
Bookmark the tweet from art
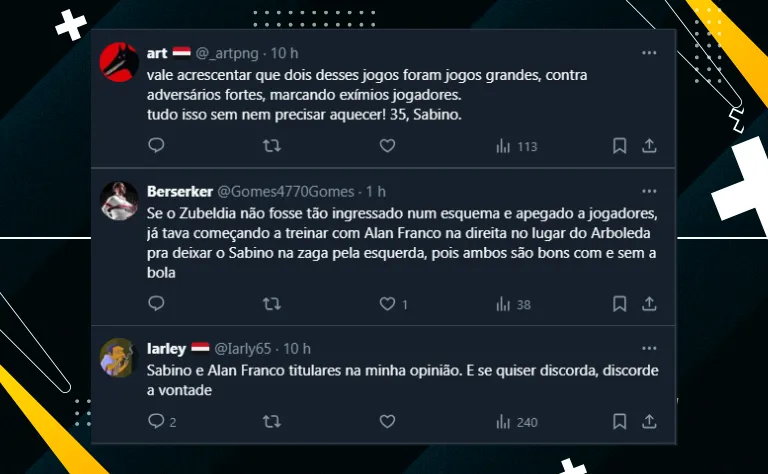620,145
